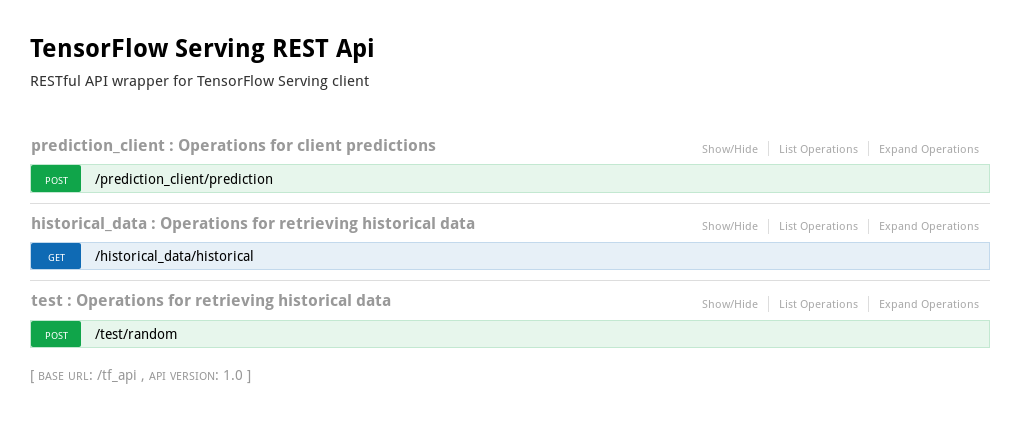This screenshot has width=1015, height=424.
Task: List Operations for historical_data
Action: click(x=818, y=226)
